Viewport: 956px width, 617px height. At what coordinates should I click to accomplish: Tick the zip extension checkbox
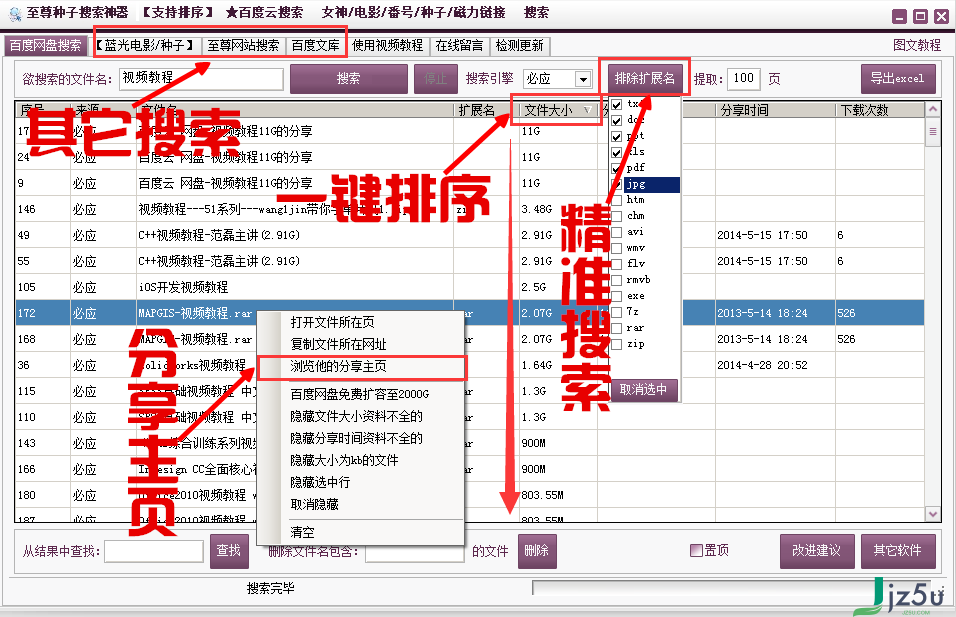(616, 344)
